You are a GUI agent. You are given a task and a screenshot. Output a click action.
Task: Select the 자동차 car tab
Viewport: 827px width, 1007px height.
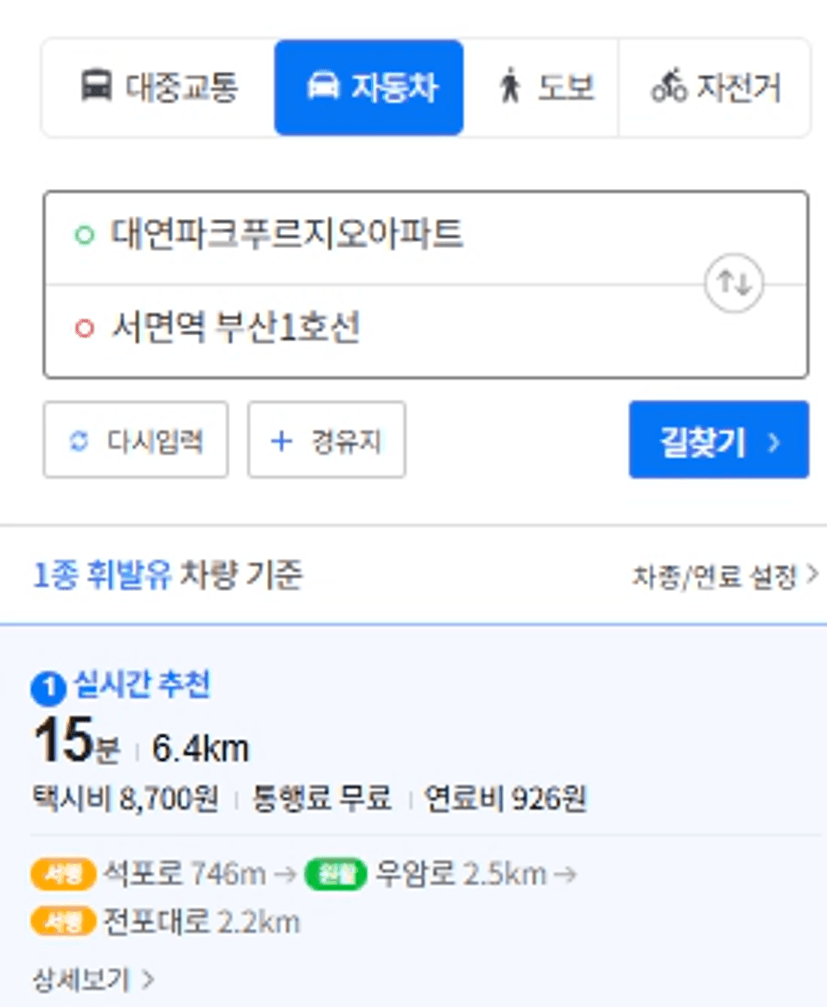369,87
